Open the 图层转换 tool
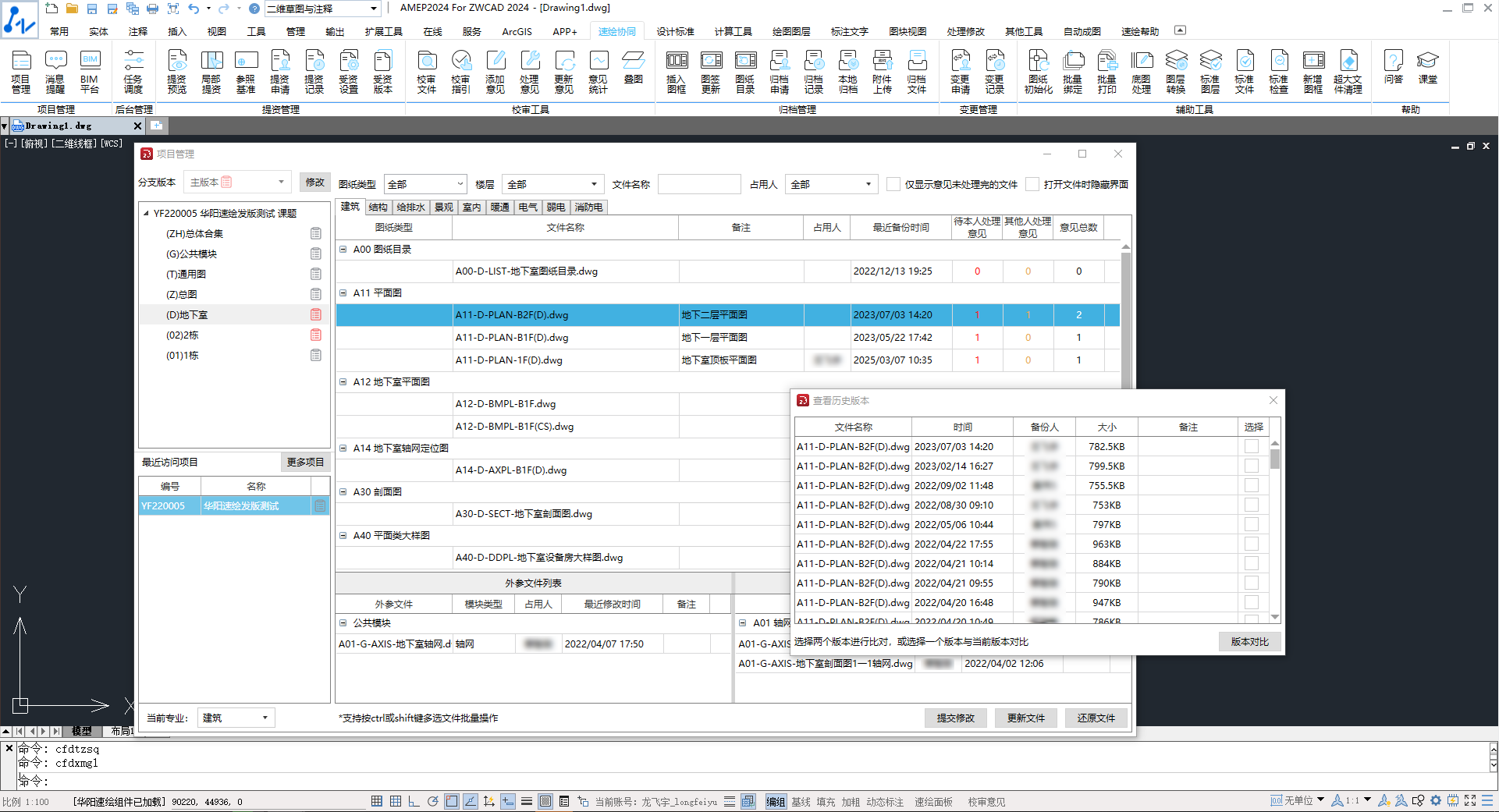Image resolution: width=1499 pixels, height=812 pixels. (1176, 72)
